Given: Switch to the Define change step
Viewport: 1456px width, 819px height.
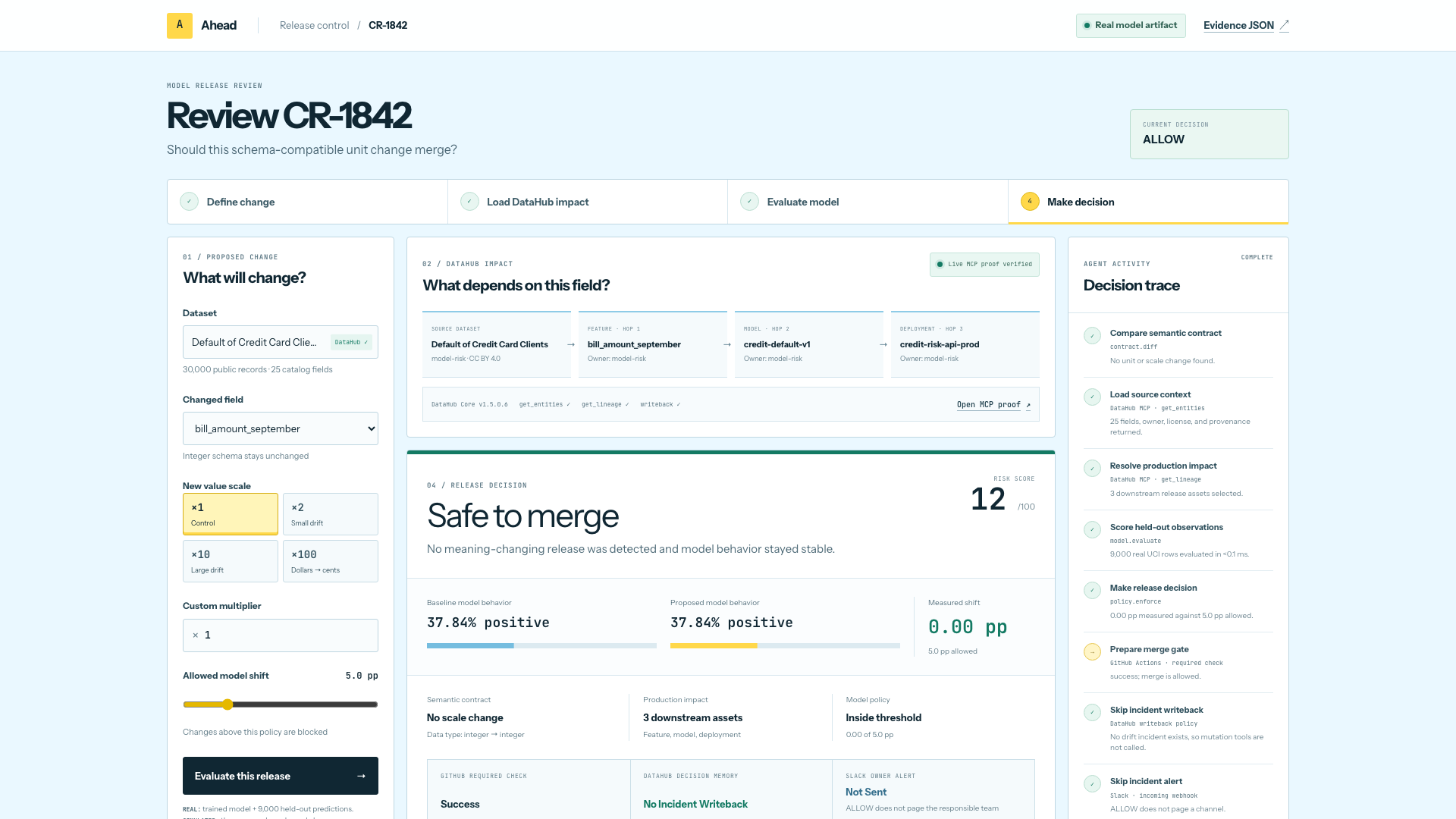Looking at the screenshot, I should click(307, 202).
